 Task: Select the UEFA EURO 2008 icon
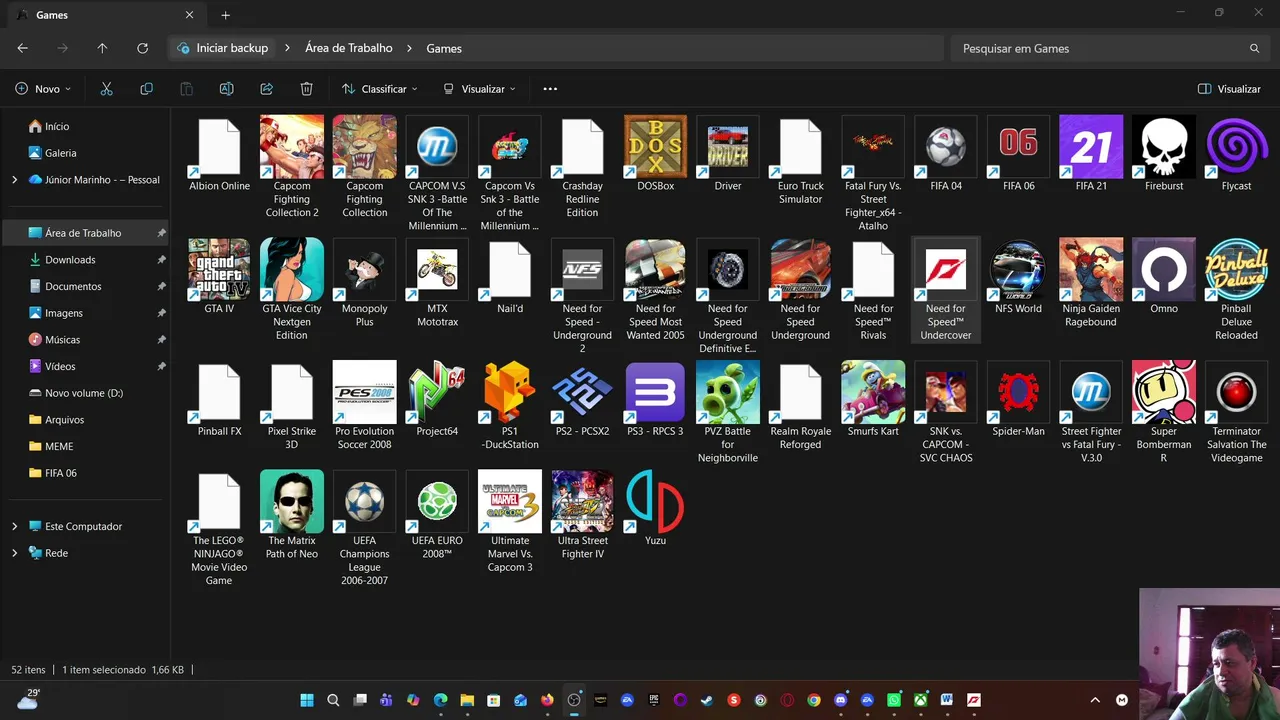[x=437, y=501]
